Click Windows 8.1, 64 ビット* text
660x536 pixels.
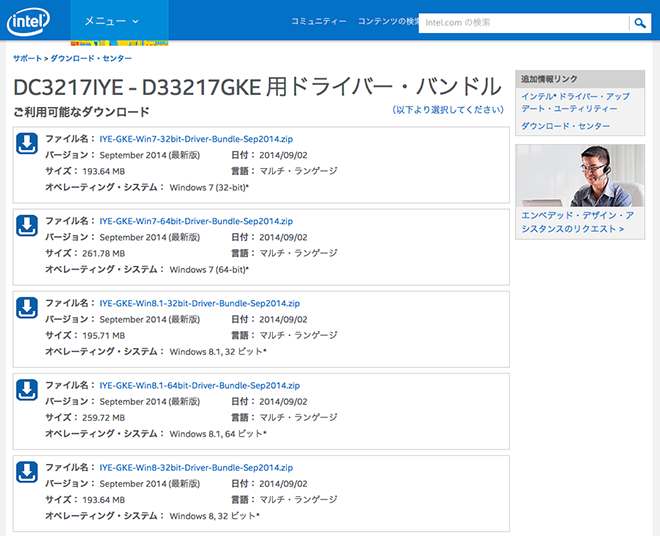[218, 434]
